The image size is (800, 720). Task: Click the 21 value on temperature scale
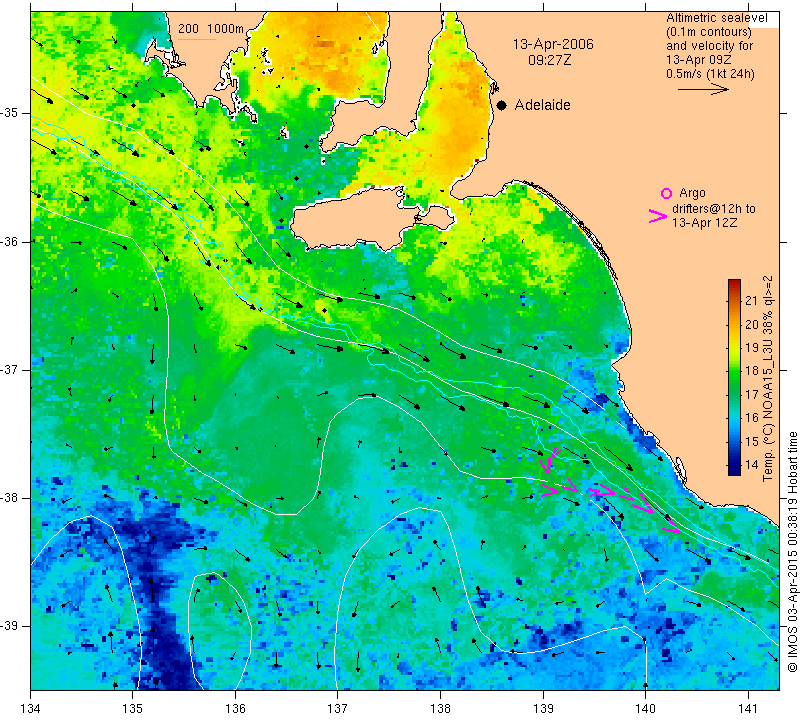752,301
